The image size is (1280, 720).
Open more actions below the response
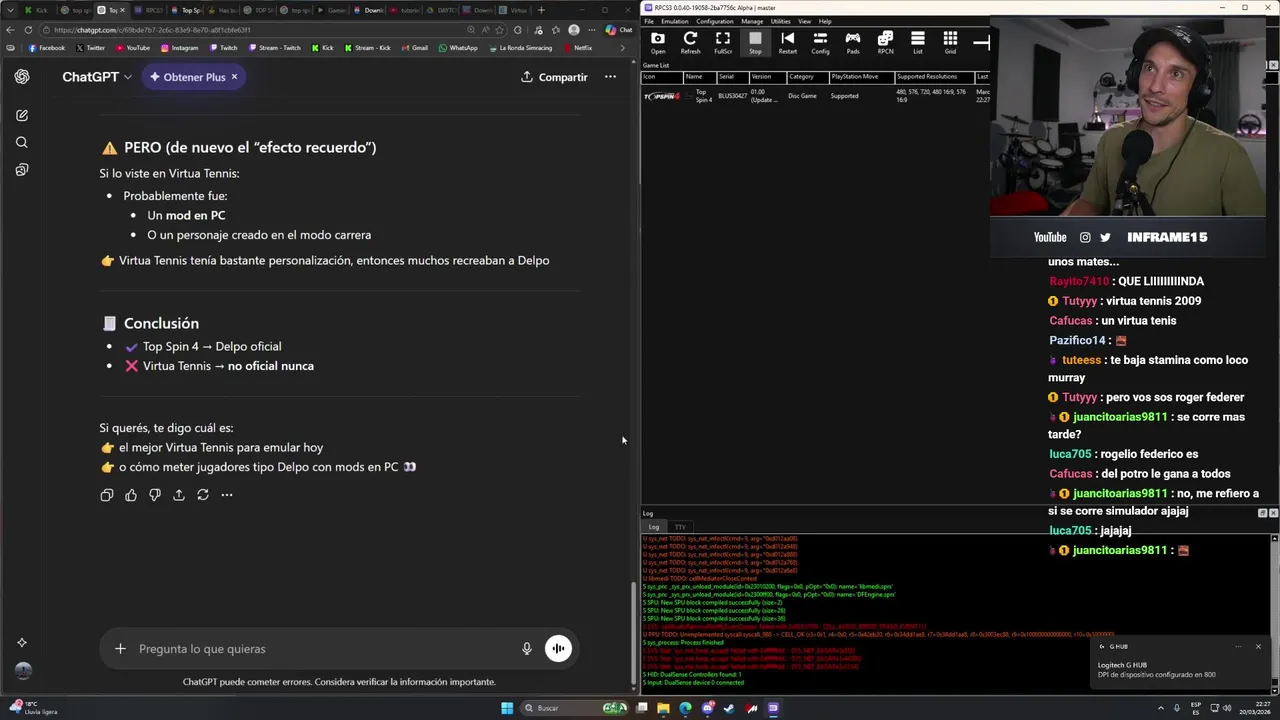(x=227, y=495)
